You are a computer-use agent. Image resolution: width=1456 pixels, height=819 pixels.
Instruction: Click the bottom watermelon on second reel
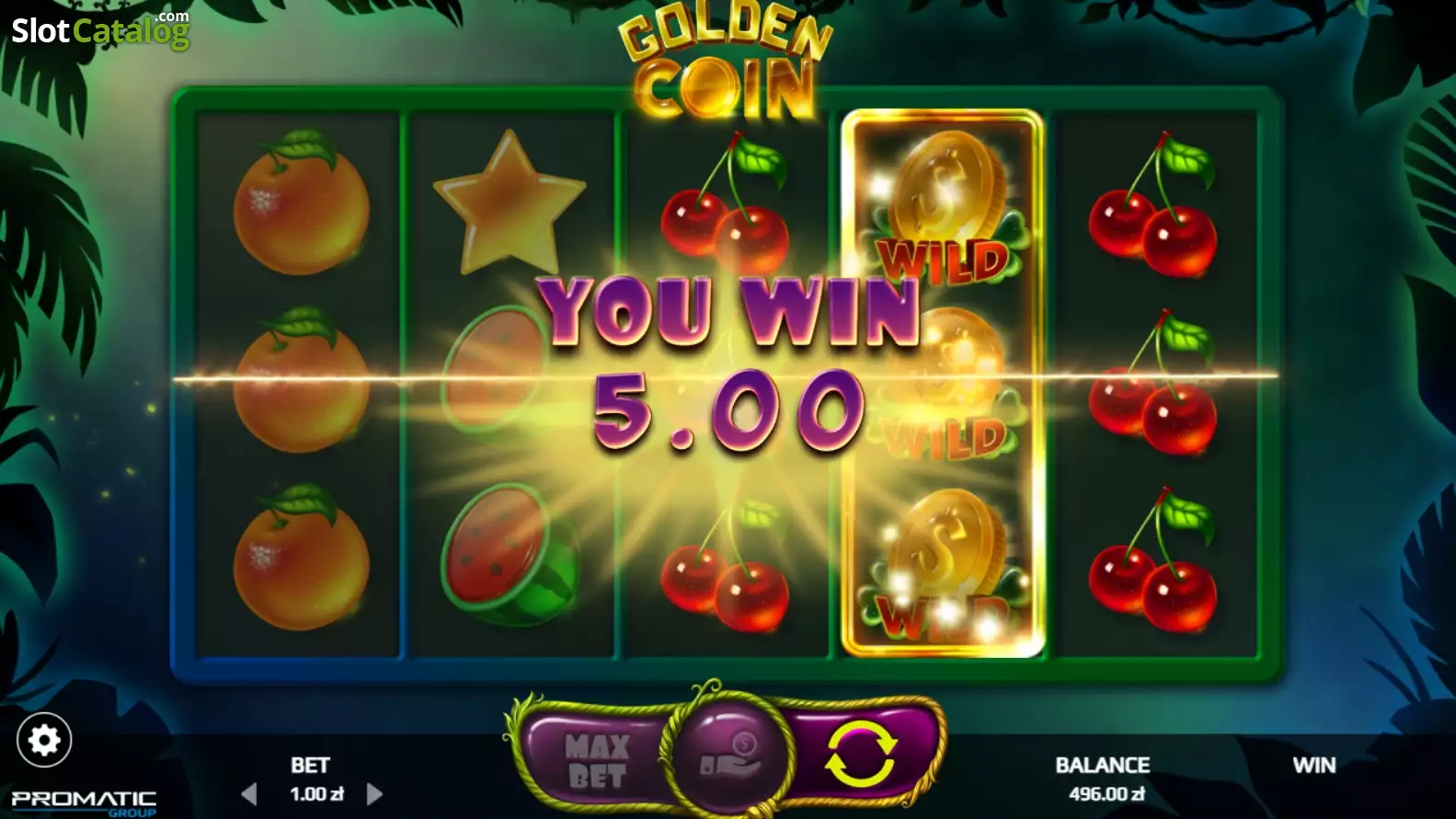click(x=510, y=553)
